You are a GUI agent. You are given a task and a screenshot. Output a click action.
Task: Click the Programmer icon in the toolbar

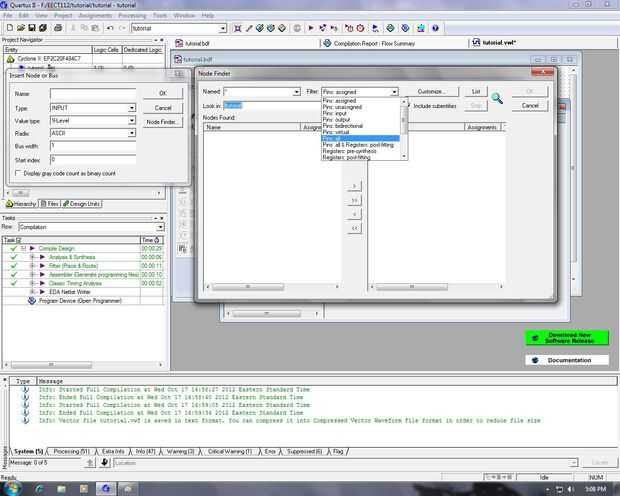click(x=405, y=28)
